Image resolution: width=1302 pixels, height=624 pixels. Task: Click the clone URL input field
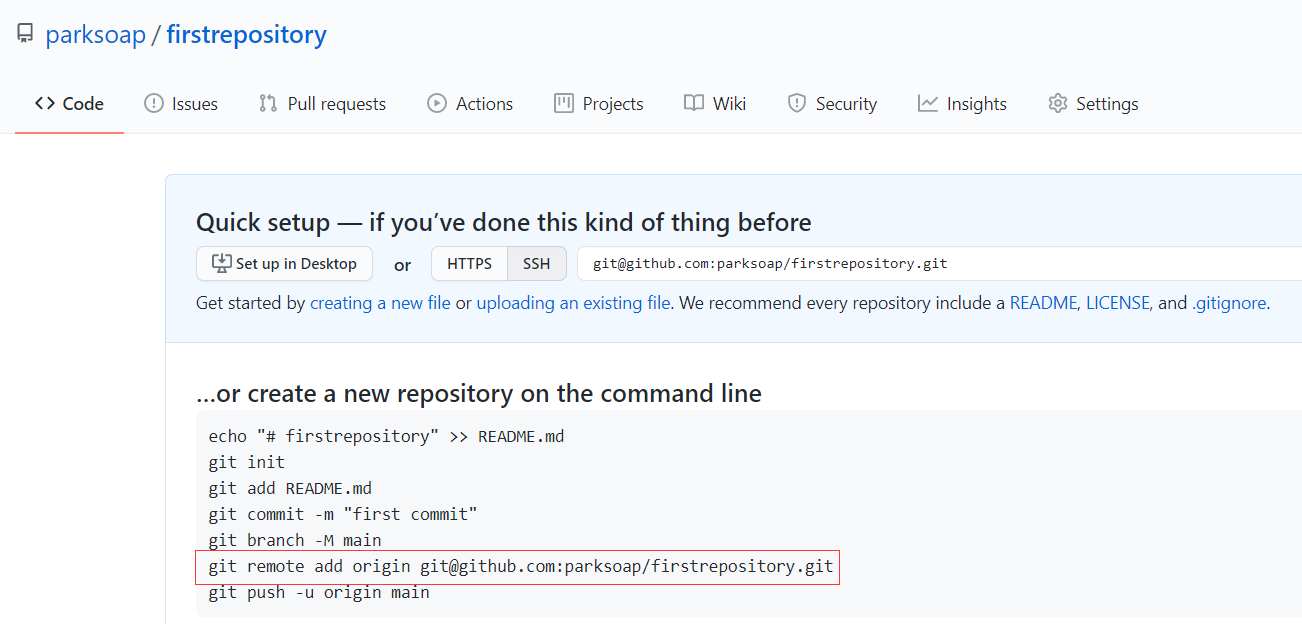pyautogui.click(x=940, y=264)
